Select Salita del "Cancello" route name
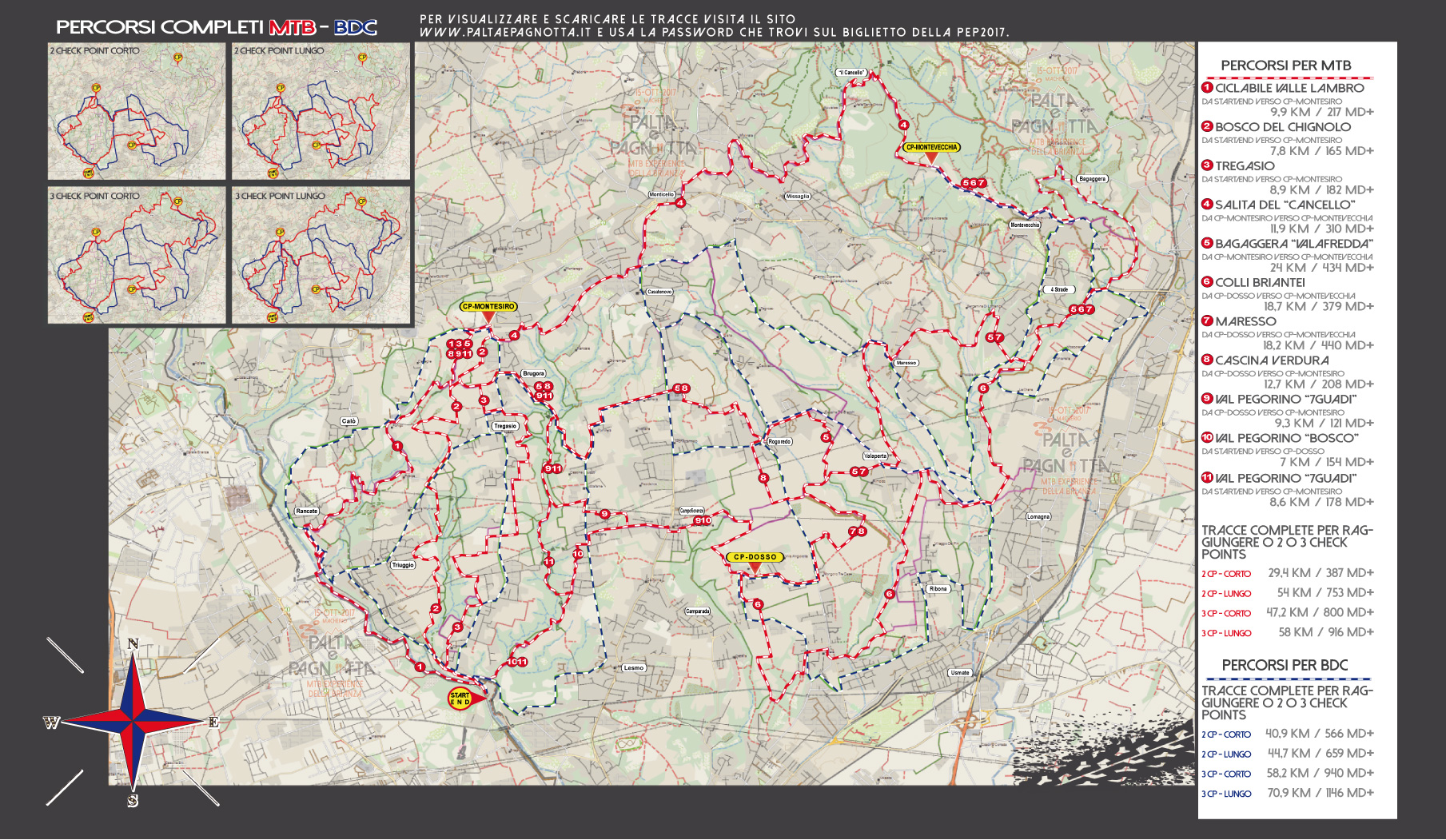The width and height of the screenshot is (1446, 840). pos(1285,205)
